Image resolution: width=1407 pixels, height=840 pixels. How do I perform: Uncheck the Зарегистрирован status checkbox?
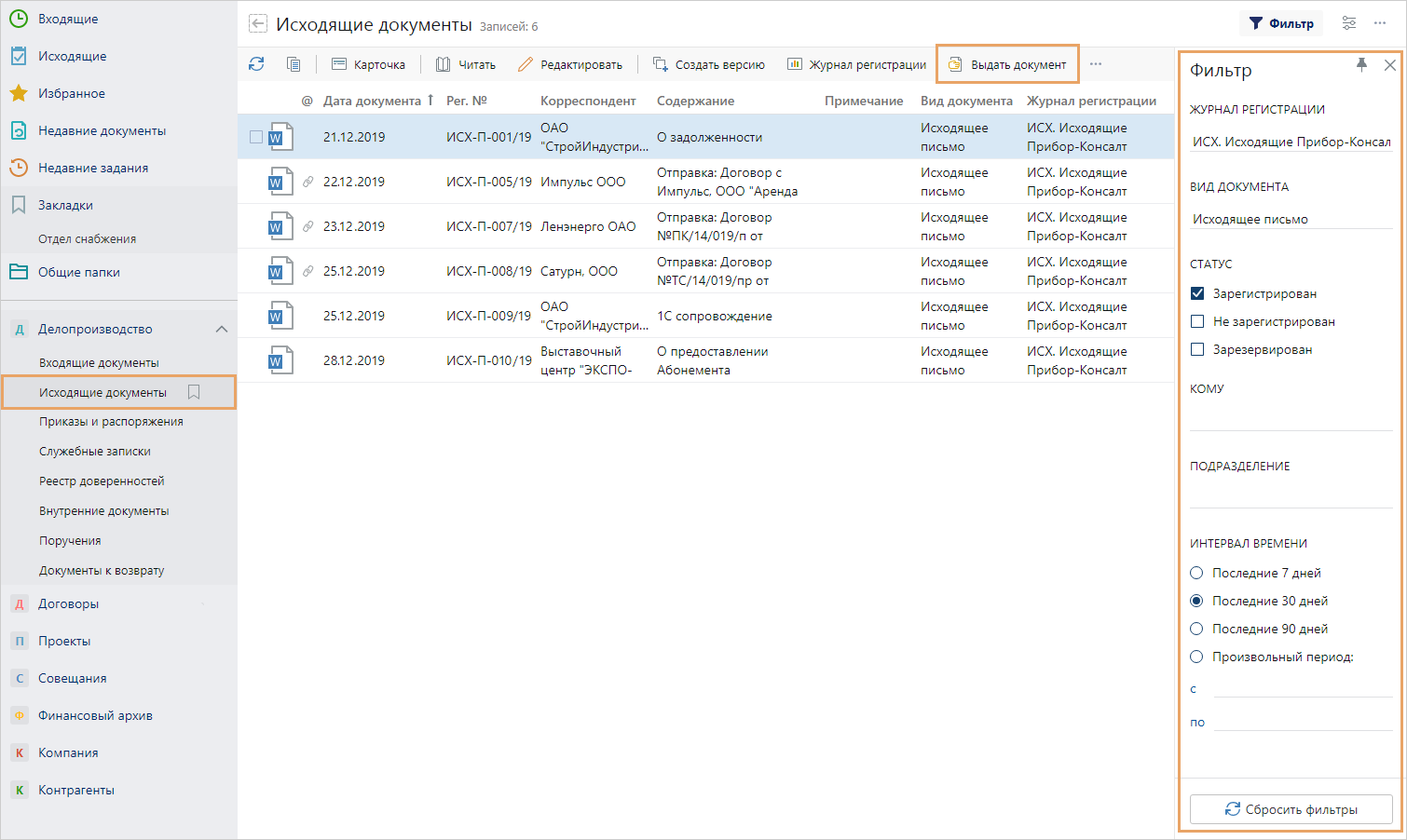coord(1198,293)
